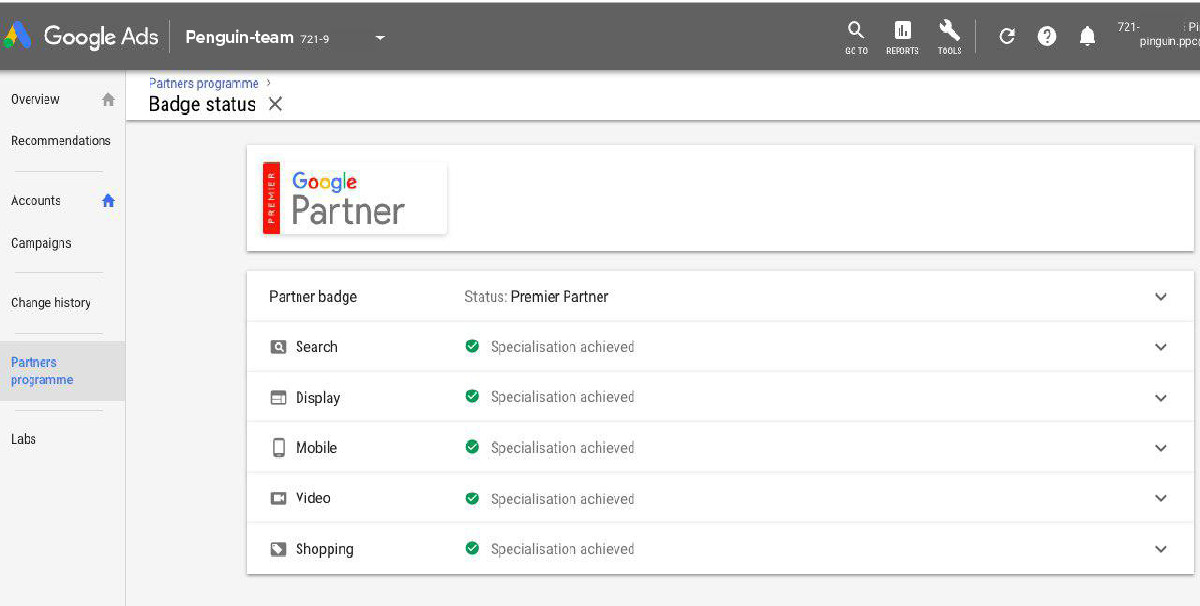Open Campaigns in the sidebar

pyautogui.click(x=41, y=243)
